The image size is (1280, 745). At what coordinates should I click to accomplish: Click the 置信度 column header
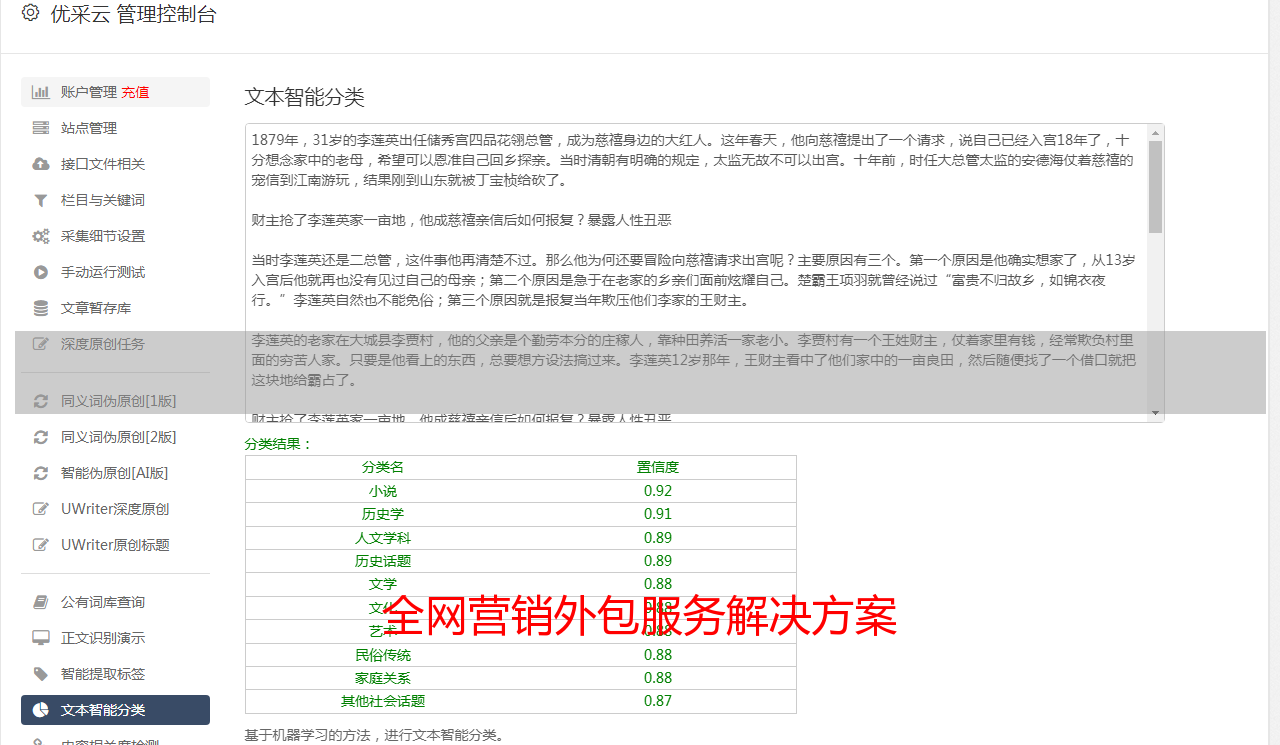point(658,467)
